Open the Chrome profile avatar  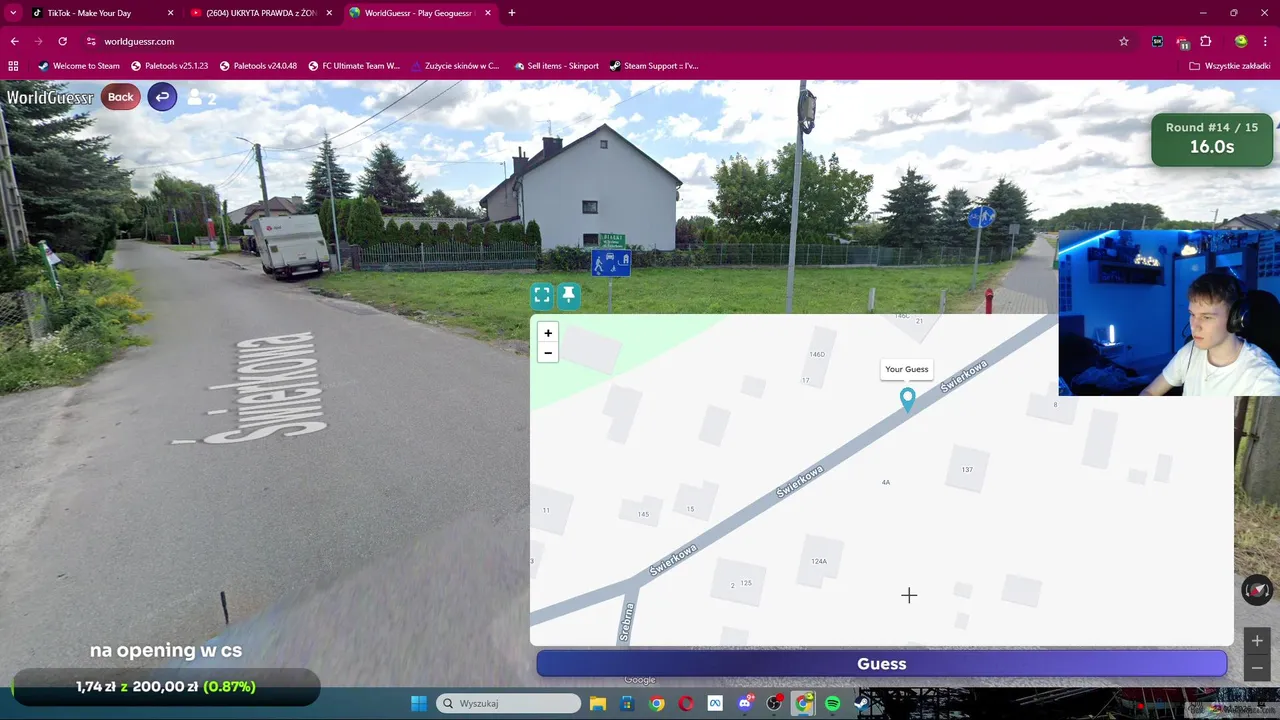1240,41
